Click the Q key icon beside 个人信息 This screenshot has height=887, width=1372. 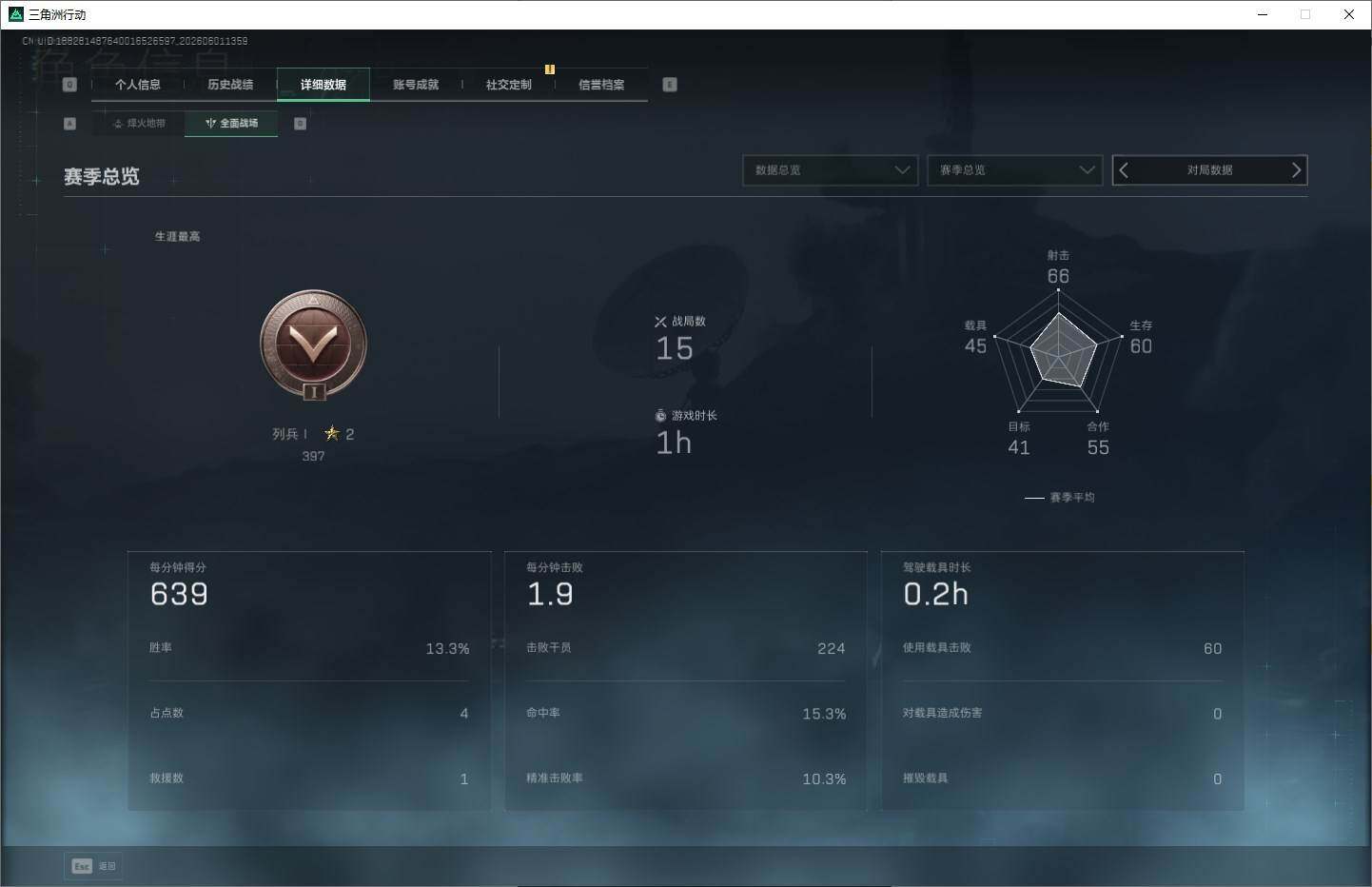(69, 85)
